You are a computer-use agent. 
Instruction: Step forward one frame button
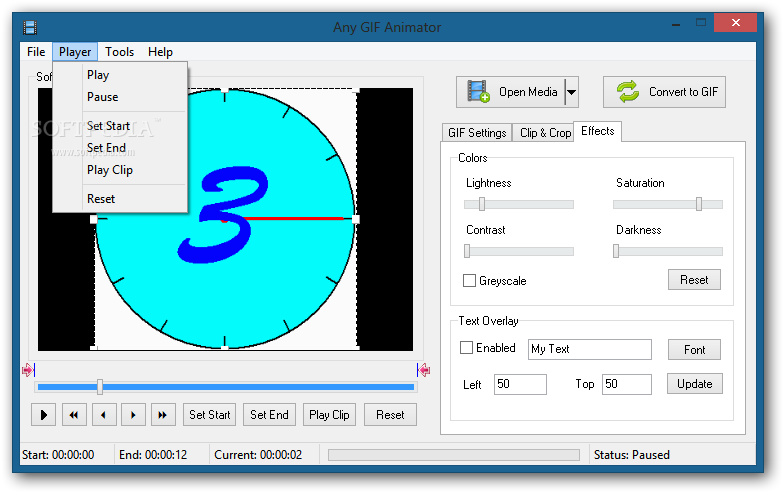click(x=133, y=414)
